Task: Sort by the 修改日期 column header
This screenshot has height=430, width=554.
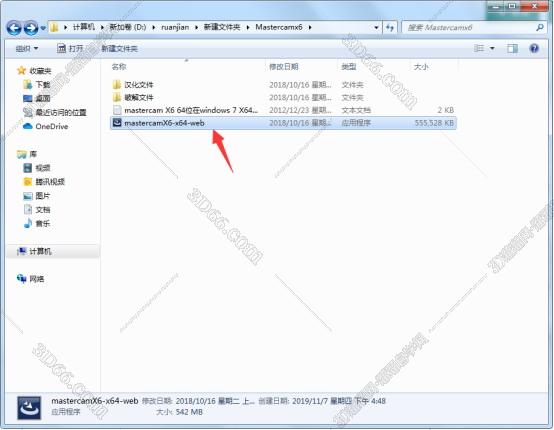Action: (x=284, y=66)
